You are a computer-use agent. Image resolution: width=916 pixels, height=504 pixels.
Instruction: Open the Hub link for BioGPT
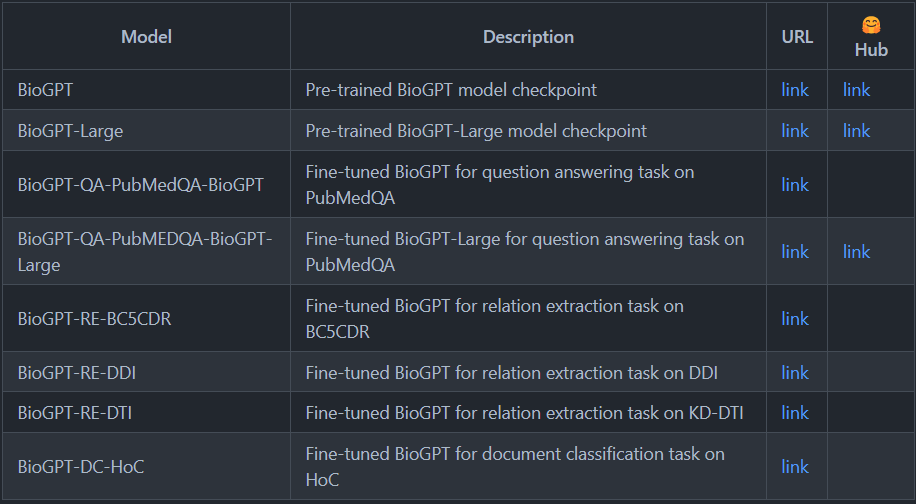tap(856, 90)
